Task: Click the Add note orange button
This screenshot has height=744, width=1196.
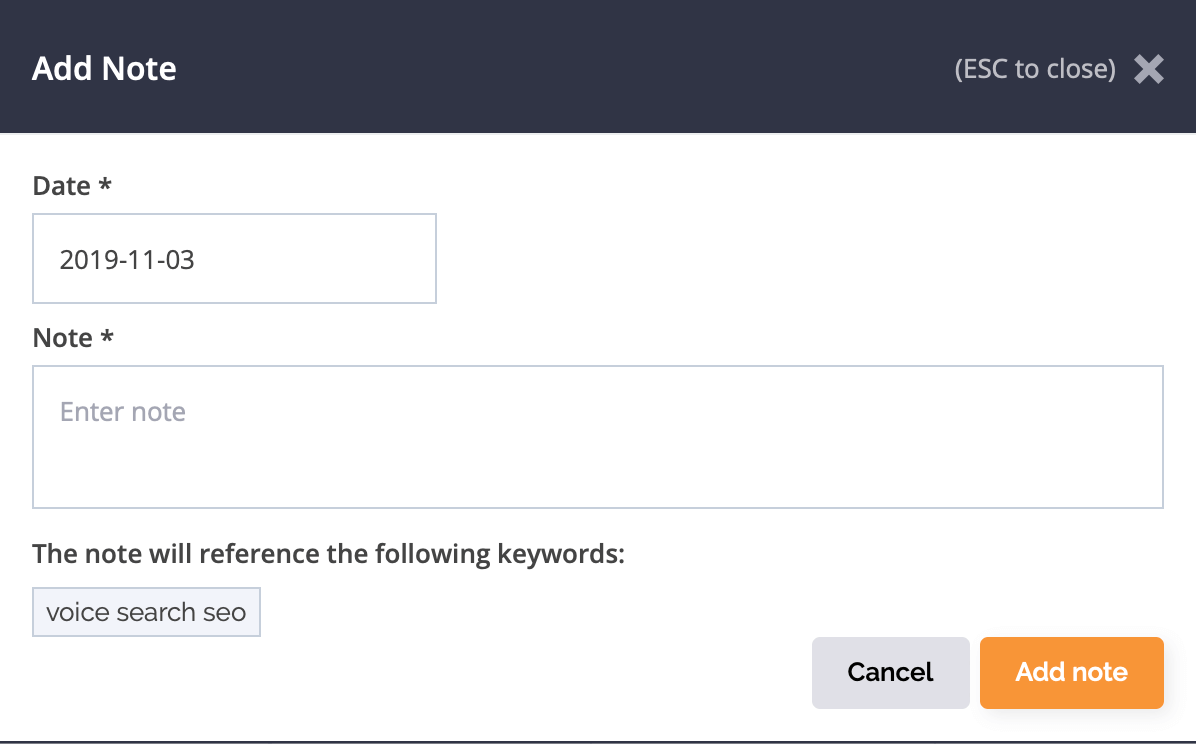Action: (1071, 672)
